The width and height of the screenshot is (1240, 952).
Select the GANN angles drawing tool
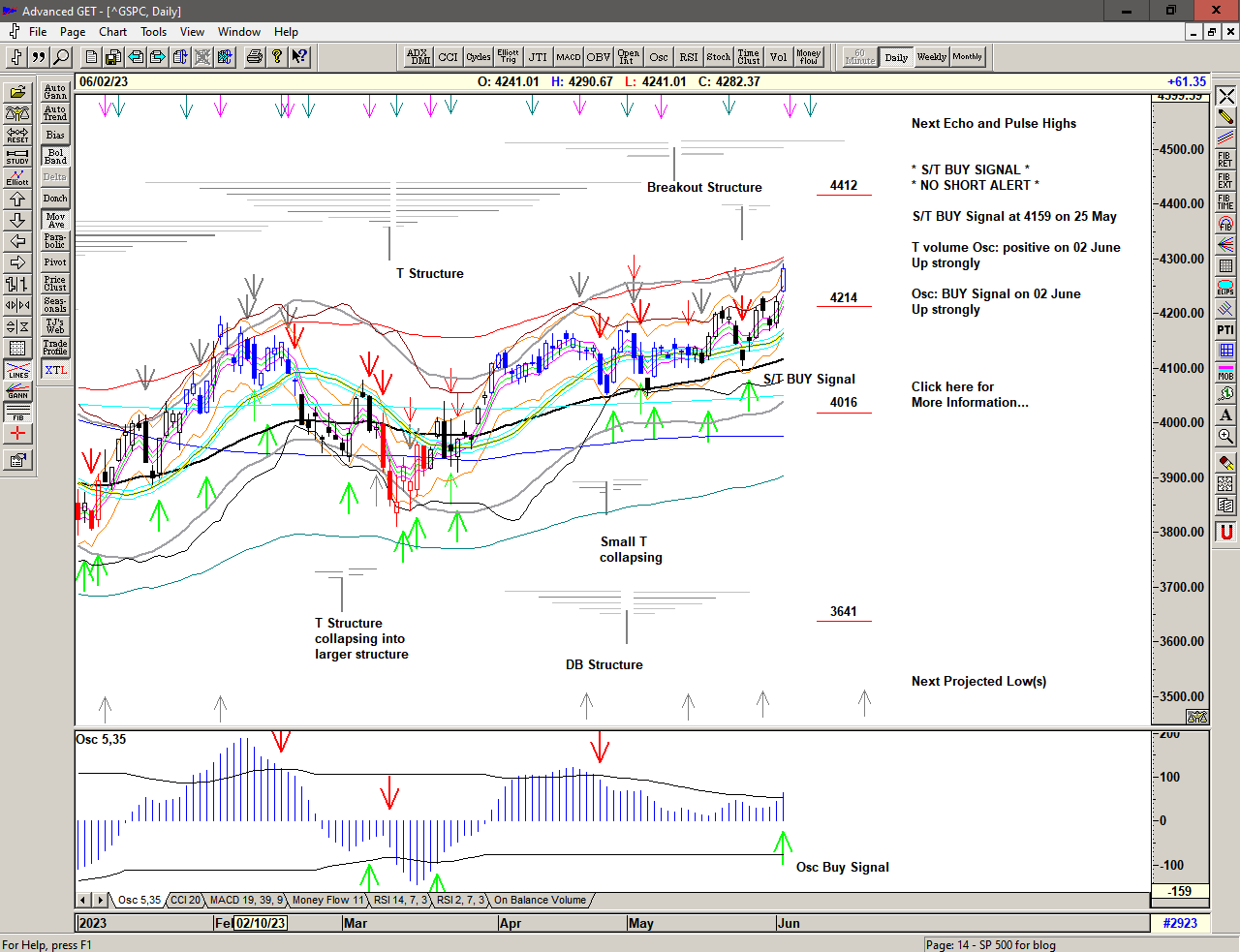[x=17, y=391]
